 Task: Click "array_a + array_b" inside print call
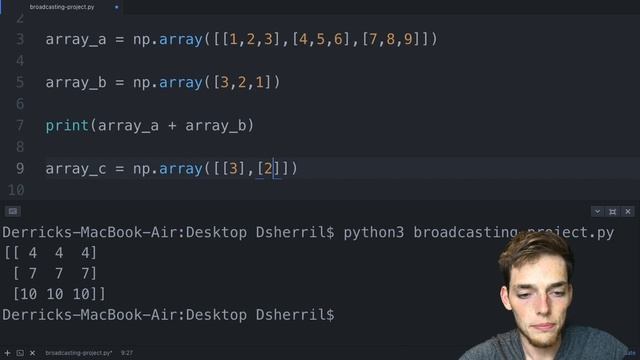(172, 126)
